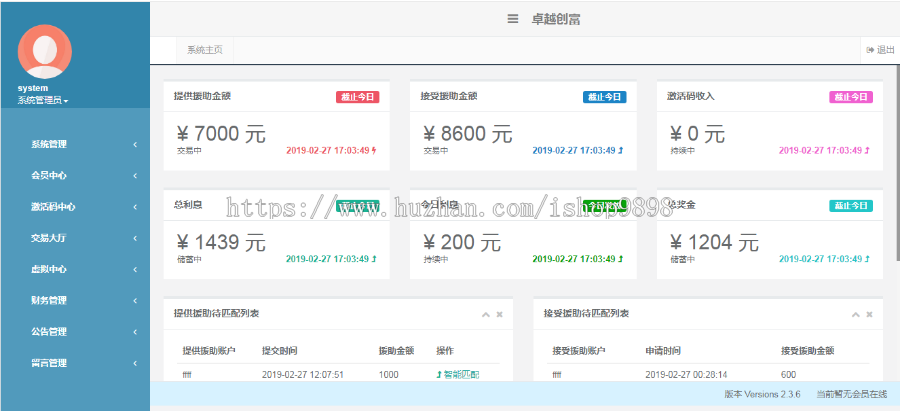Click the chevron next to 留言管理
This screenshot has width=900, height=411.
pos(135,363)
